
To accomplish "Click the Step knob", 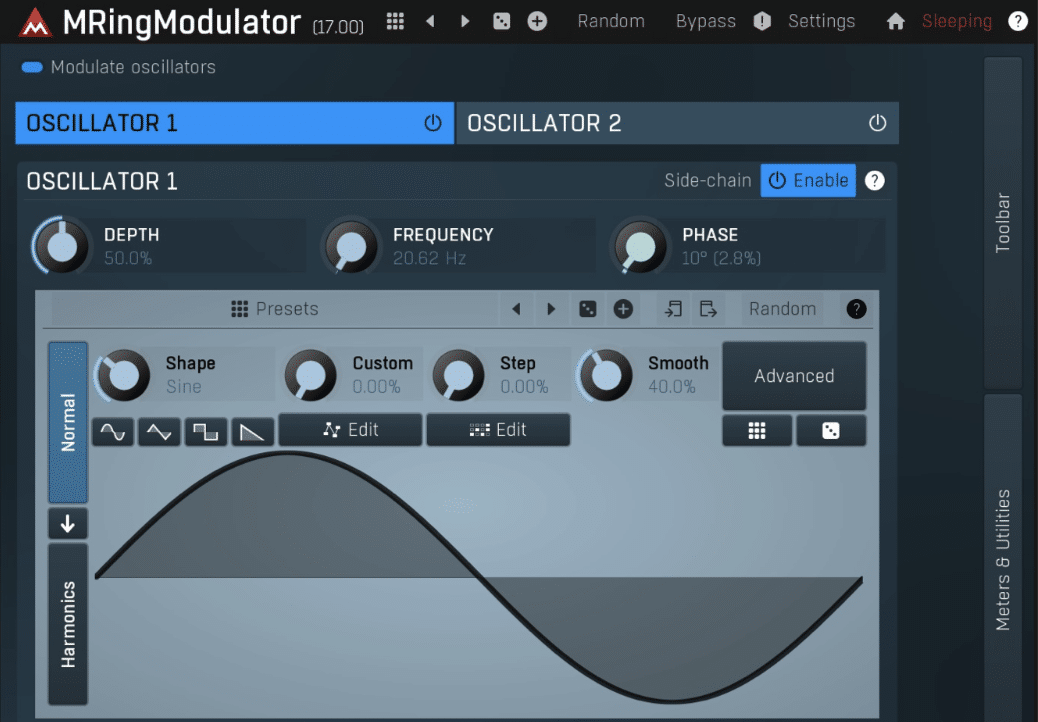I will (x=458, y=375).
